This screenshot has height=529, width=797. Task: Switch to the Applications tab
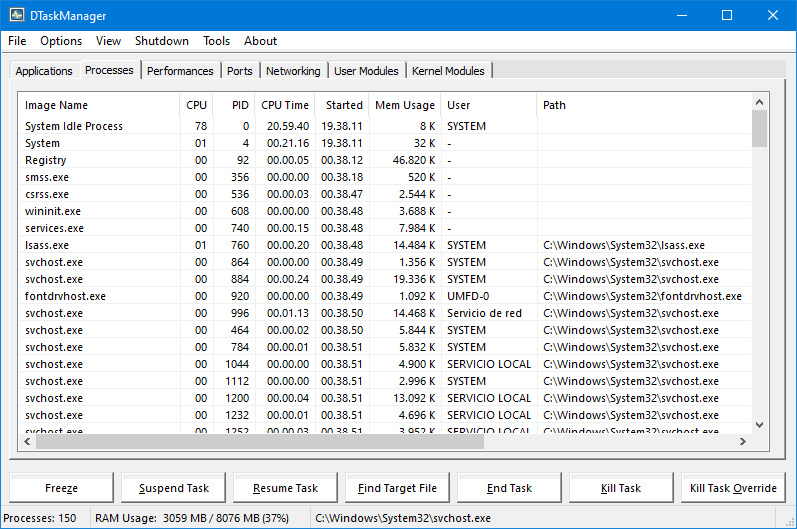(44, 71)
